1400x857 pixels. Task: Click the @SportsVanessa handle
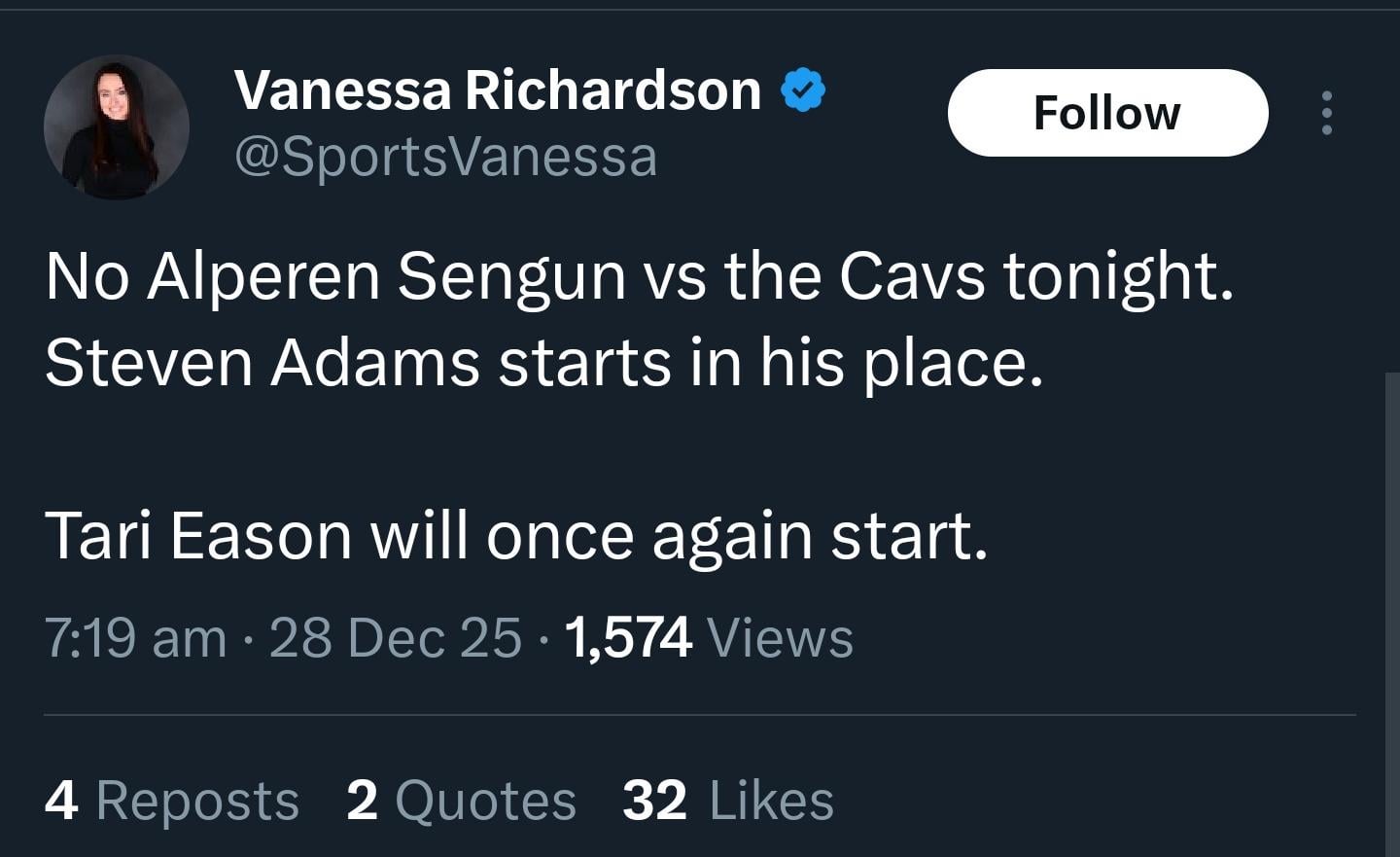tap(446, 156)
